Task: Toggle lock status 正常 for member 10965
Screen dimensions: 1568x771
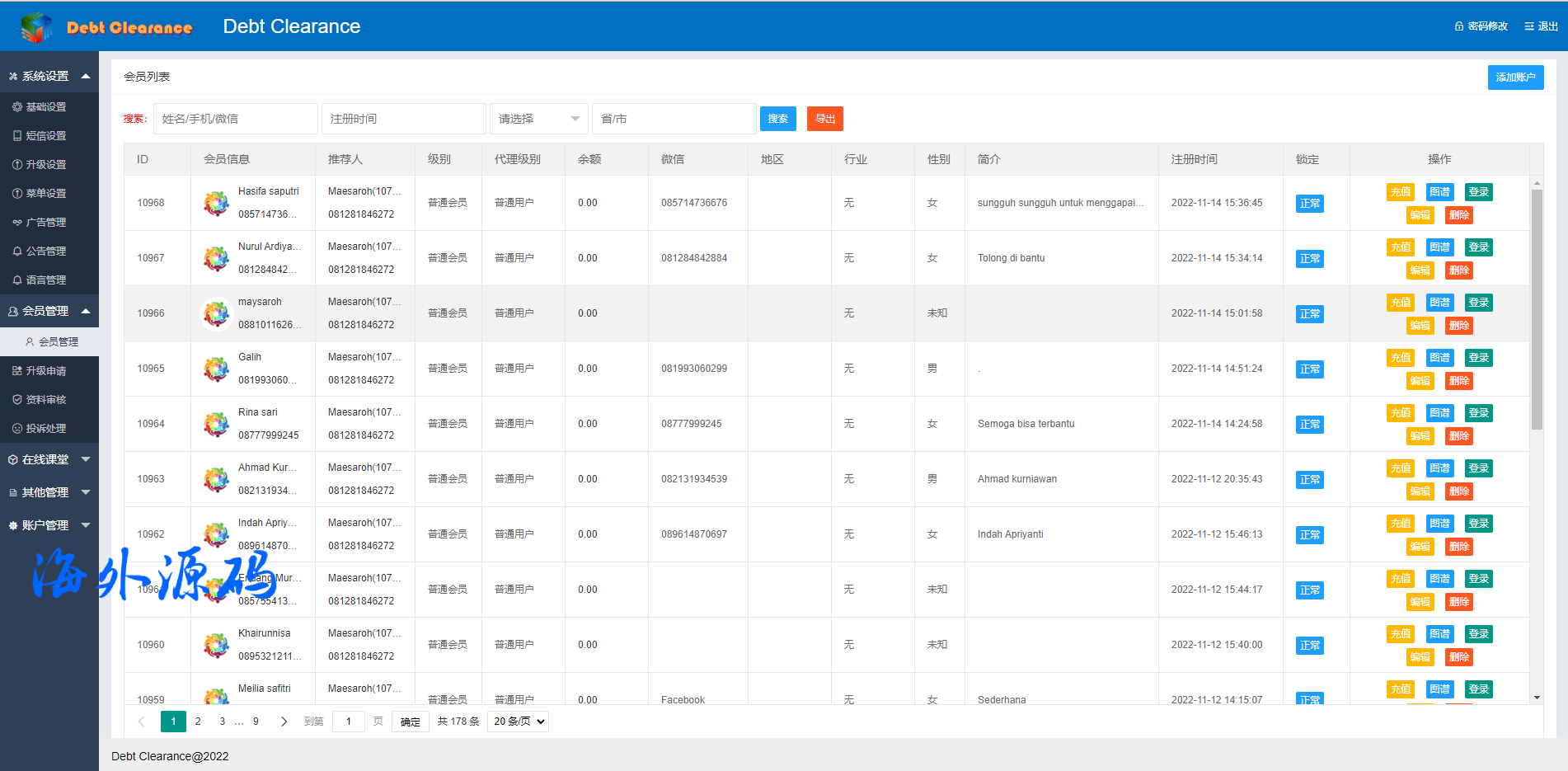Action: 1309,369
